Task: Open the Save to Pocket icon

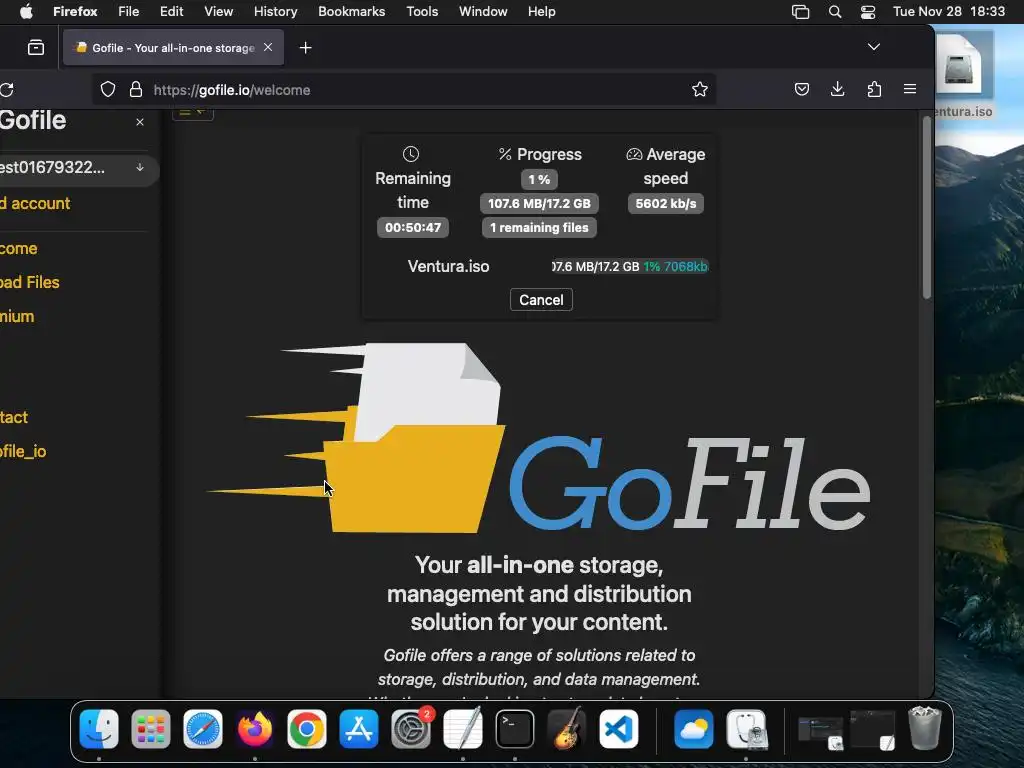Action: (802, 89)
